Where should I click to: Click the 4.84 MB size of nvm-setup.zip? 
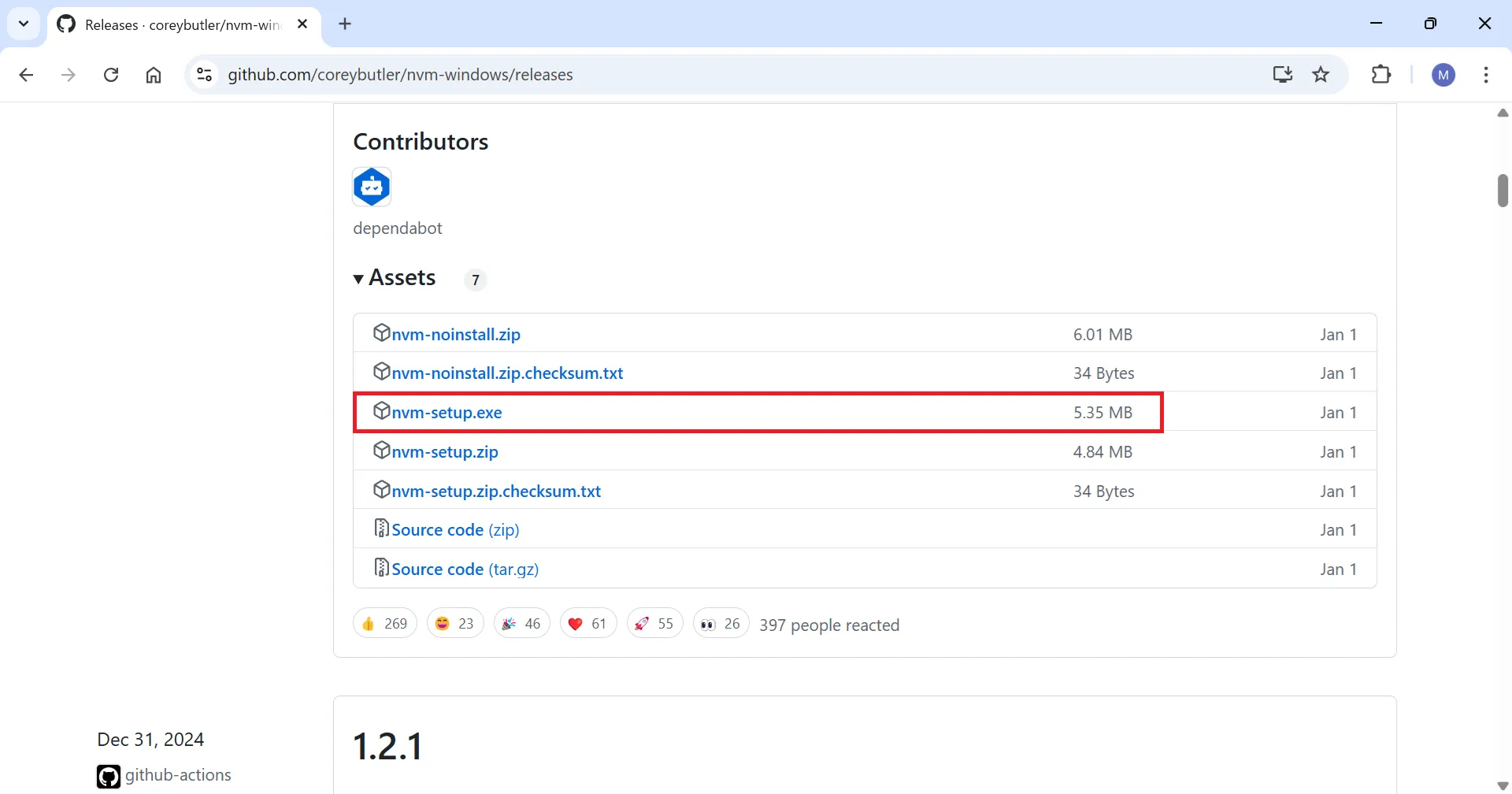click(x=1102, y=452)
